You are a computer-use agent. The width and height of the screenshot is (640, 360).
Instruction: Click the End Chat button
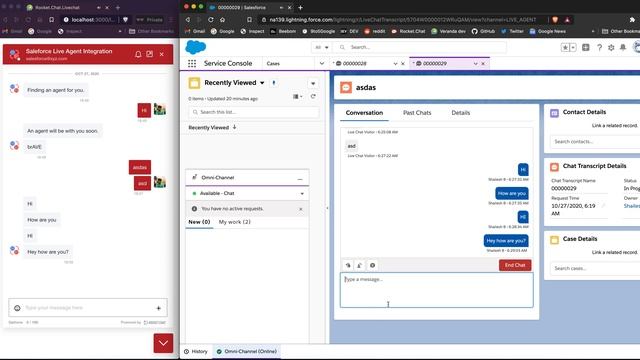pos(515,265)
